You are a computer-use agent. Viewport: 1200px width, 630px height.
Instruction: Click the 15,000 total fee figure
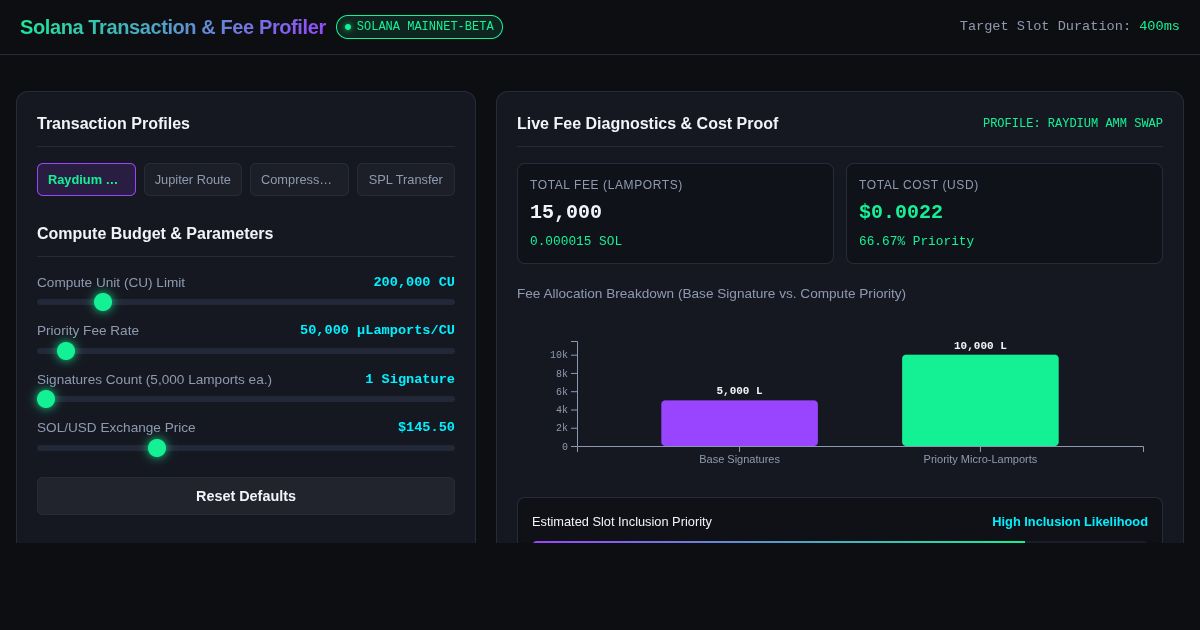click(566, 212)
